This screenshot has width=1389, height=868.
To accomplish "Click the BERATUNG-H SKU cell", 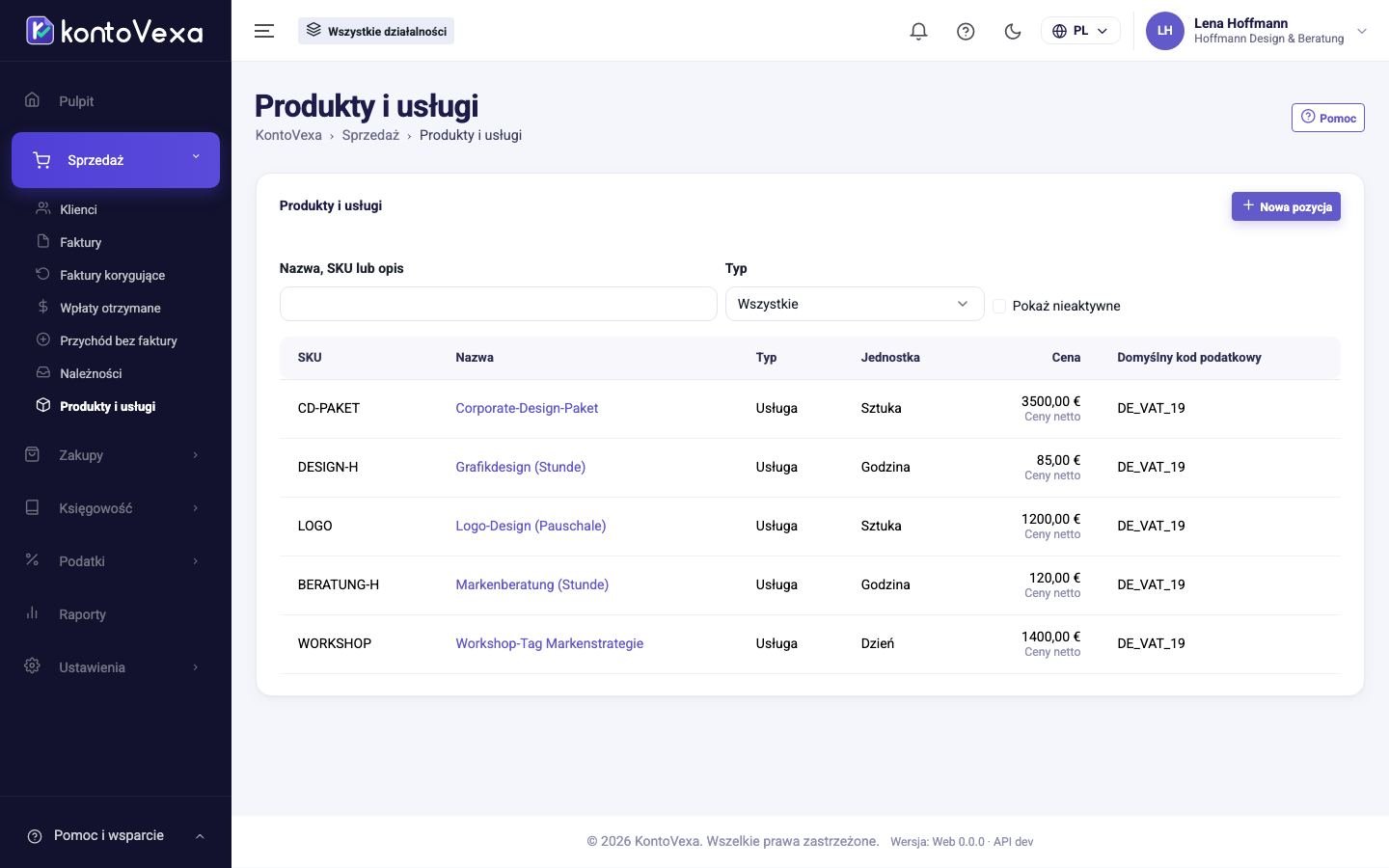I will pyautogui.click(x=338, y=584).
